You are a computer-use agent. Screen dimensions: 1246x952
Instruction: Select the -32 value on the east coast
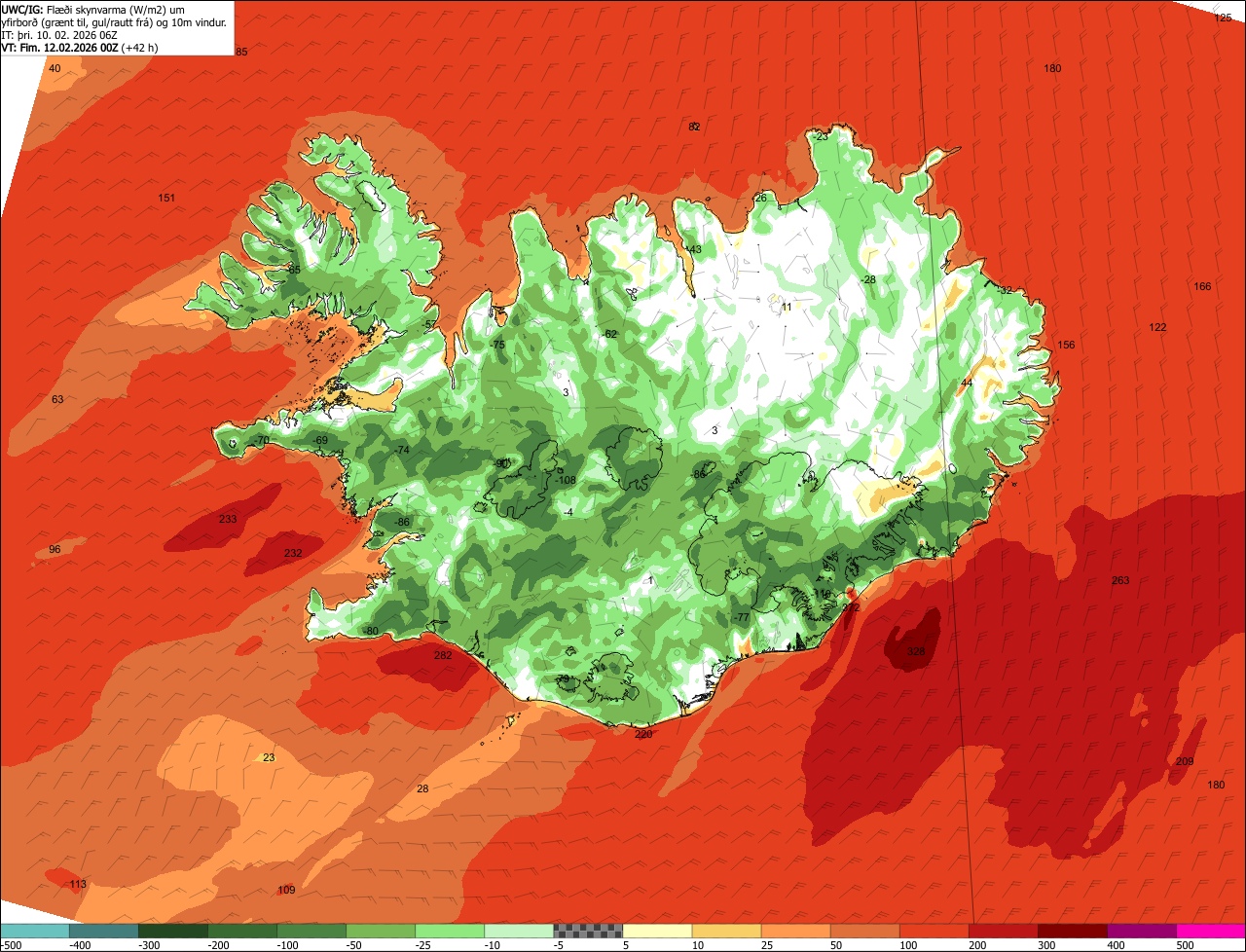(1005, 290)
